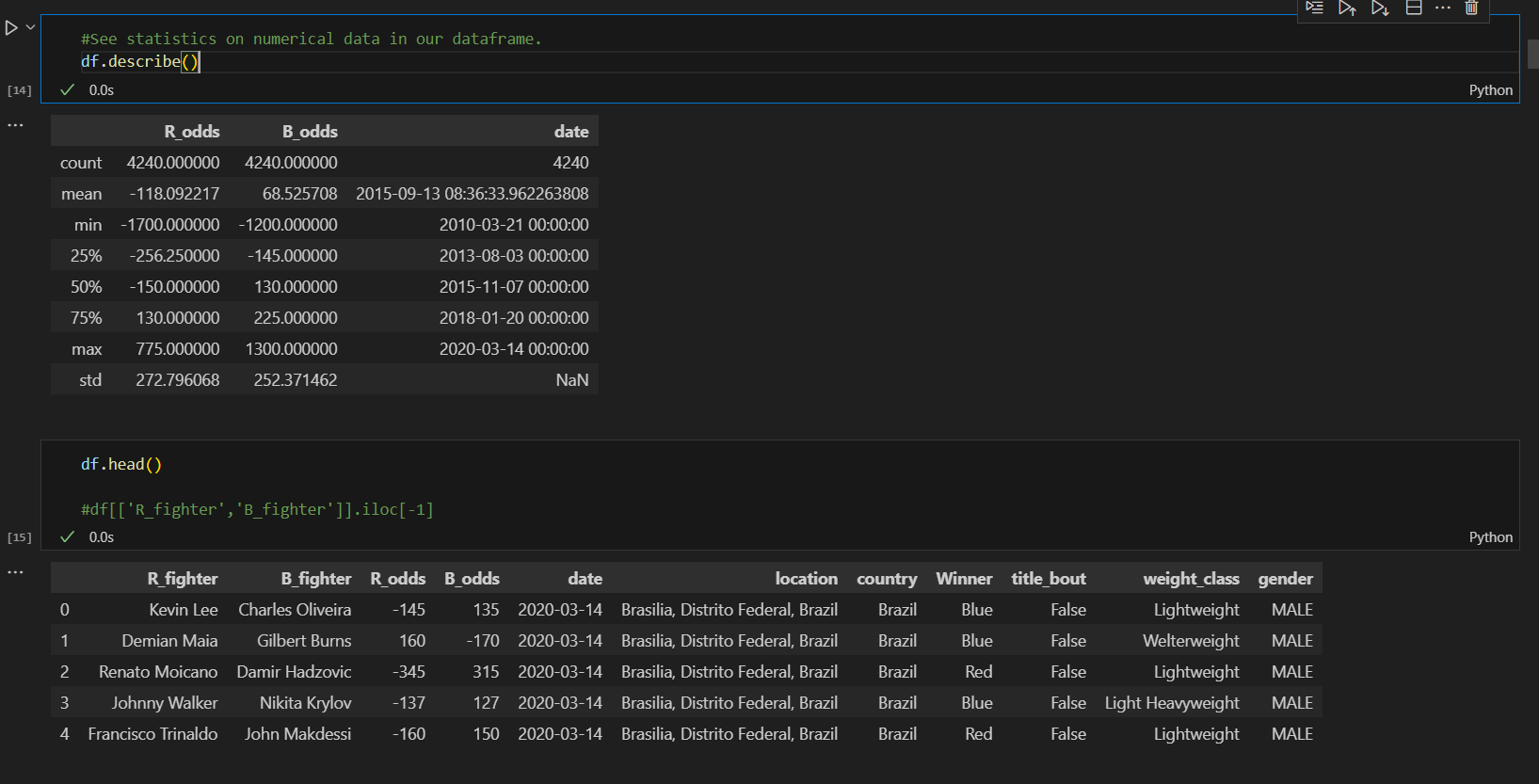The width and height of the screenshot is (1539, 784).
Task: Change language mode Python of df.head() cell
Action: pos(1491,537)
